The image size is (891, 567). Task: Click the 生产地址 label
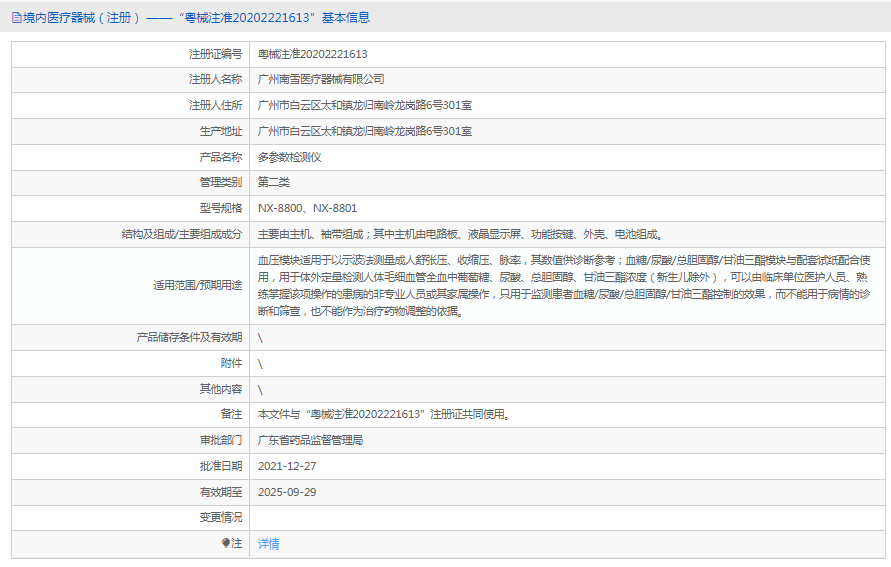coord(221,132)
